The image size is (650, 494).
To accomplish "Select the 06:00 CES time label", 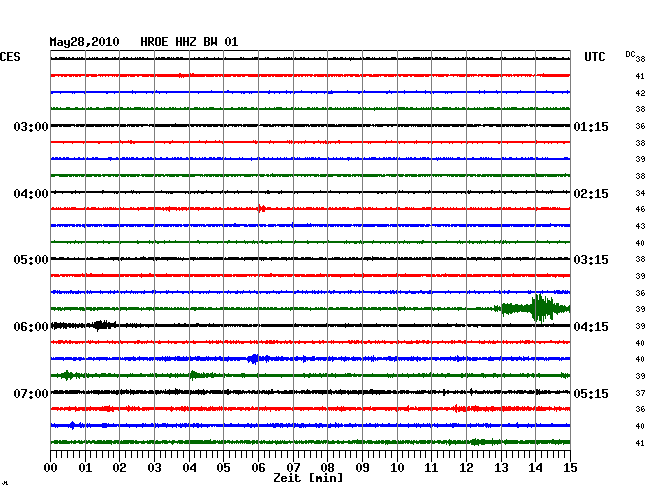I will 31,327.
